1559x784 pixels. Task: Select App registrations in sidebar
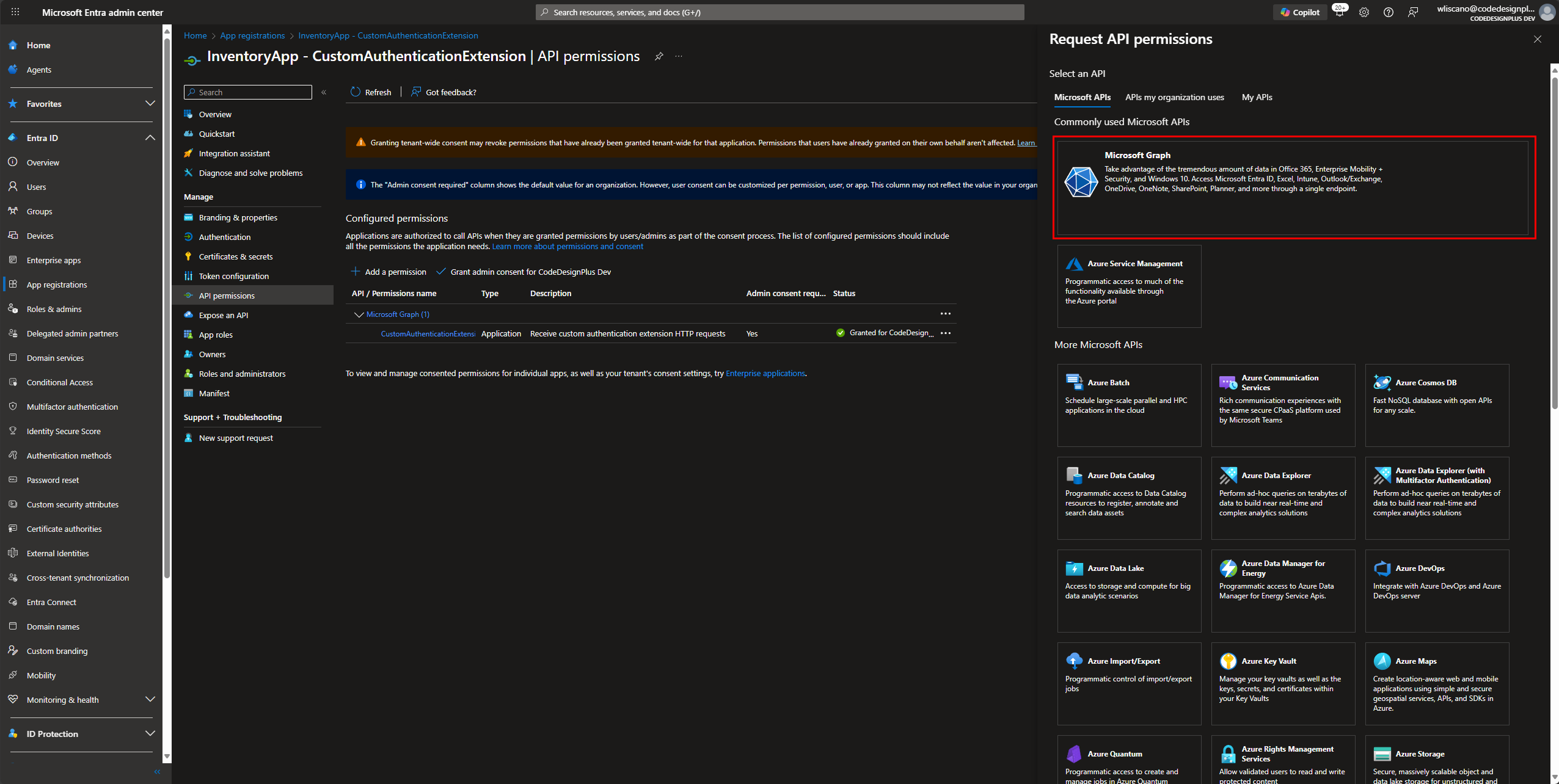[x=57, y=285]
